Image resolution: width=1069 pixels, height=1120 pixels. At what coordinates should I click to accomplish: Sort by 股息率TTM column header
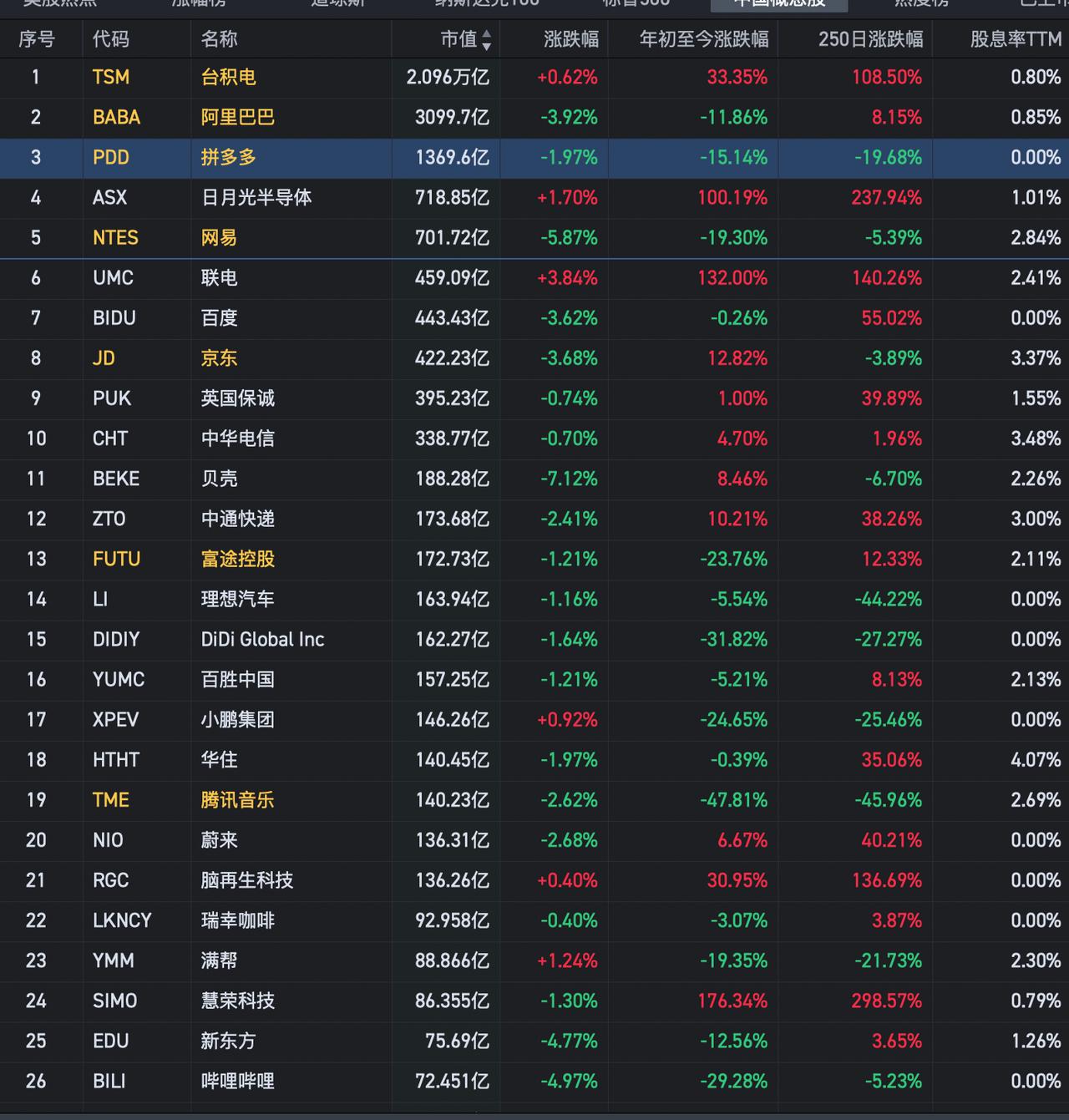click(x=1016, y=39)
